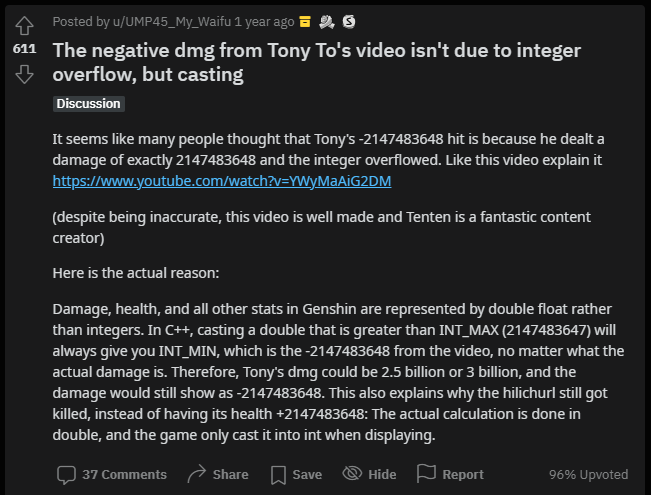The height and width of the screenshot is (495, 651).
Task: Click the speech bubble comments icon
Action: coord(66,475)
